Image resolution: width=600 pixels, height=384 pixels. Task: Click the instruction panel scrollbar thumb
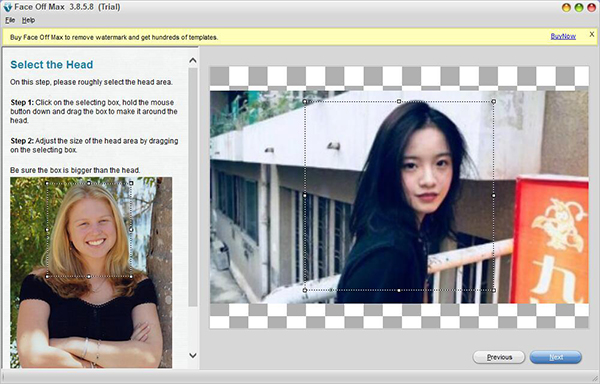[x=193, y=187]
